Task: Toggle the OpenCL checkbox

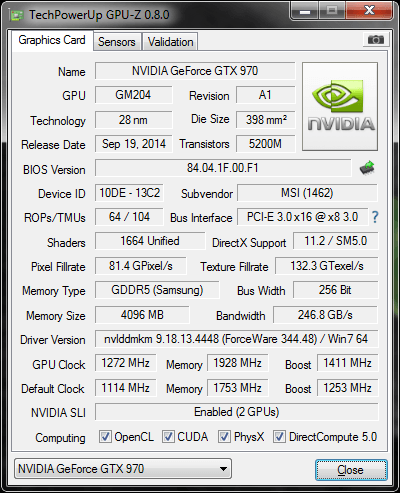Action: pyautogui.click(x=105, y=436)
